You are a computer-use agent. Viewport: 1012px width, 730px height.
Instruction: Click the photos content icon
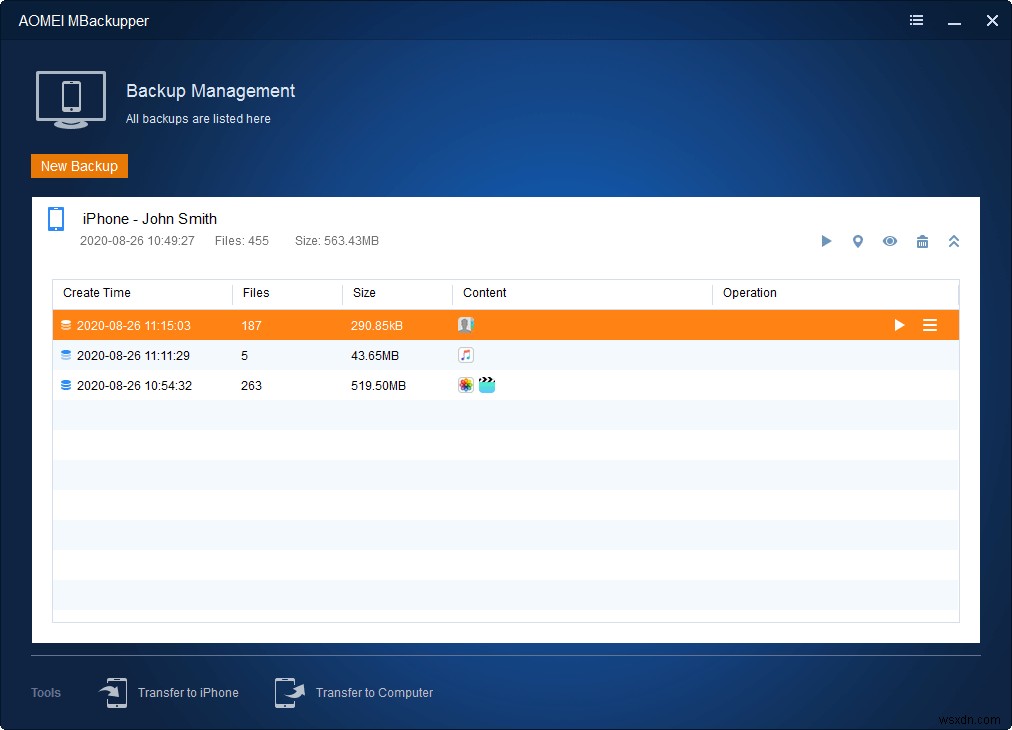[465, 385]
